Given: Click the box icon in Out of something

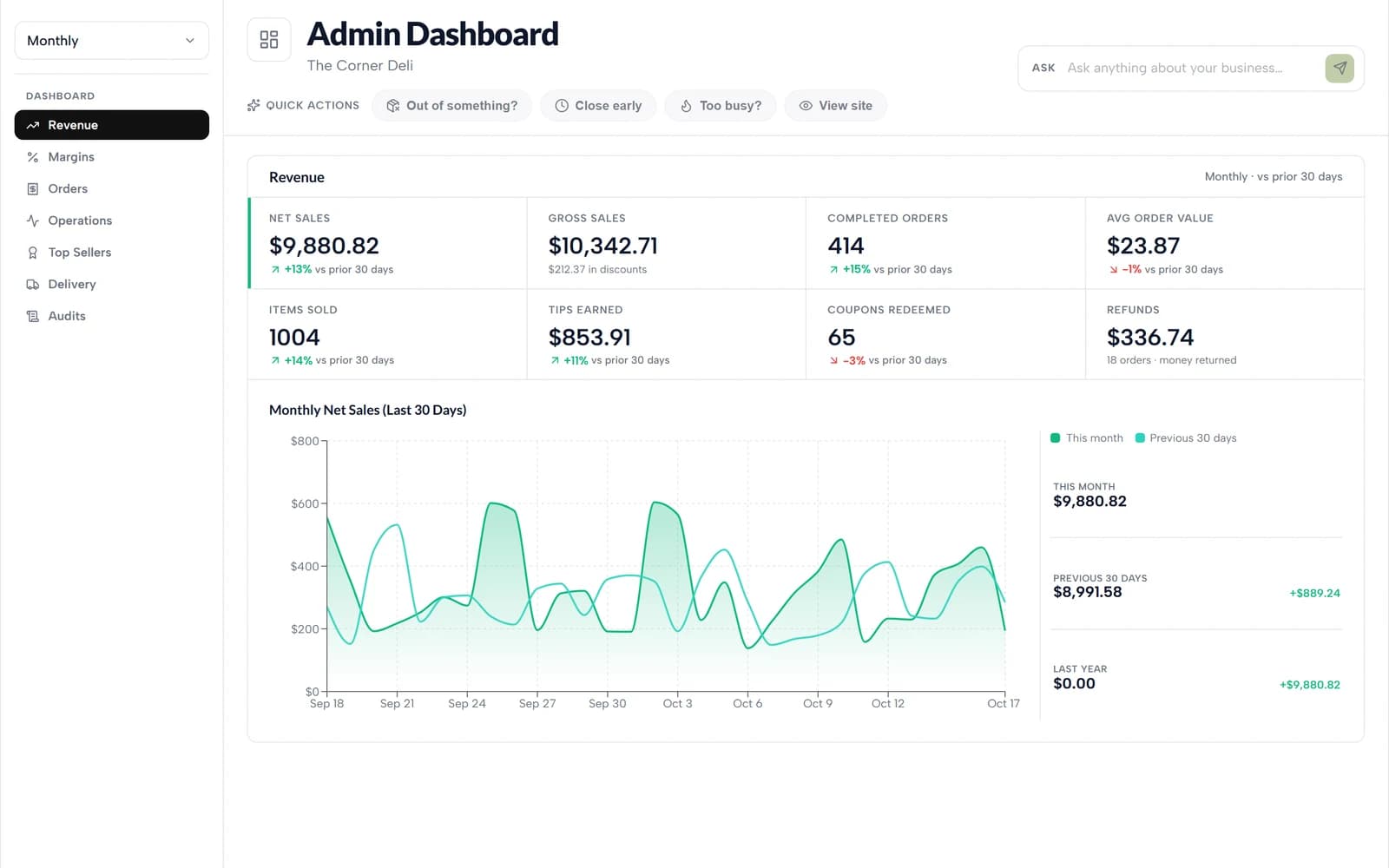Looking at the screenshot, I should pyautogui.click(x=392, y=105).
